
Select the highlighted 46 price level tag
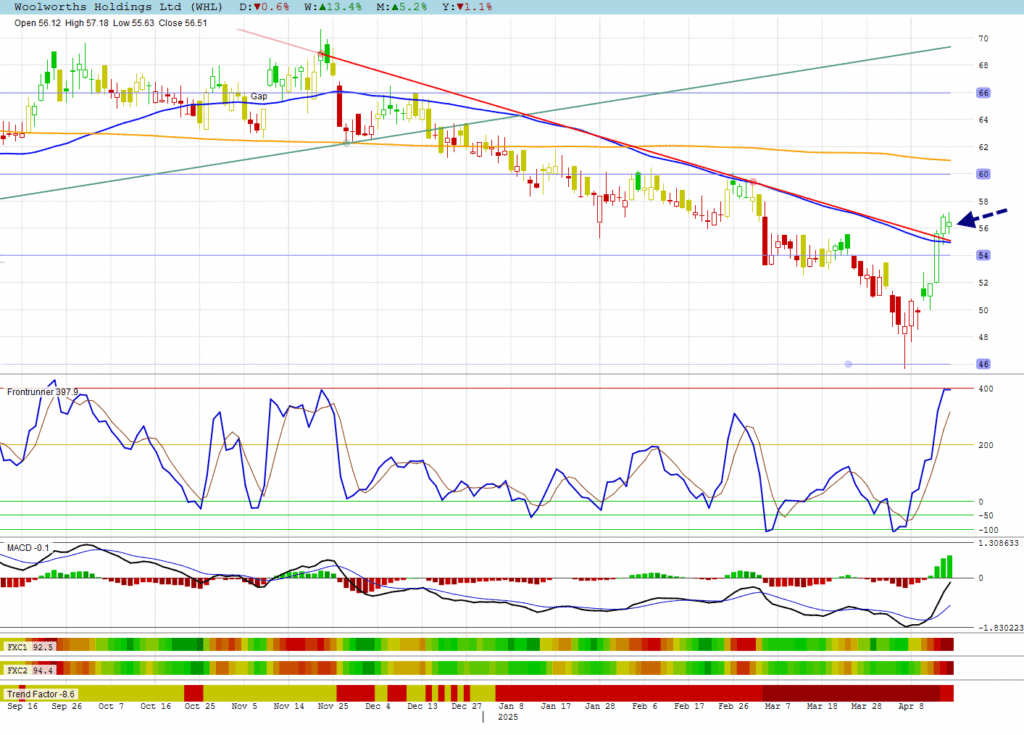click(984, 364)
